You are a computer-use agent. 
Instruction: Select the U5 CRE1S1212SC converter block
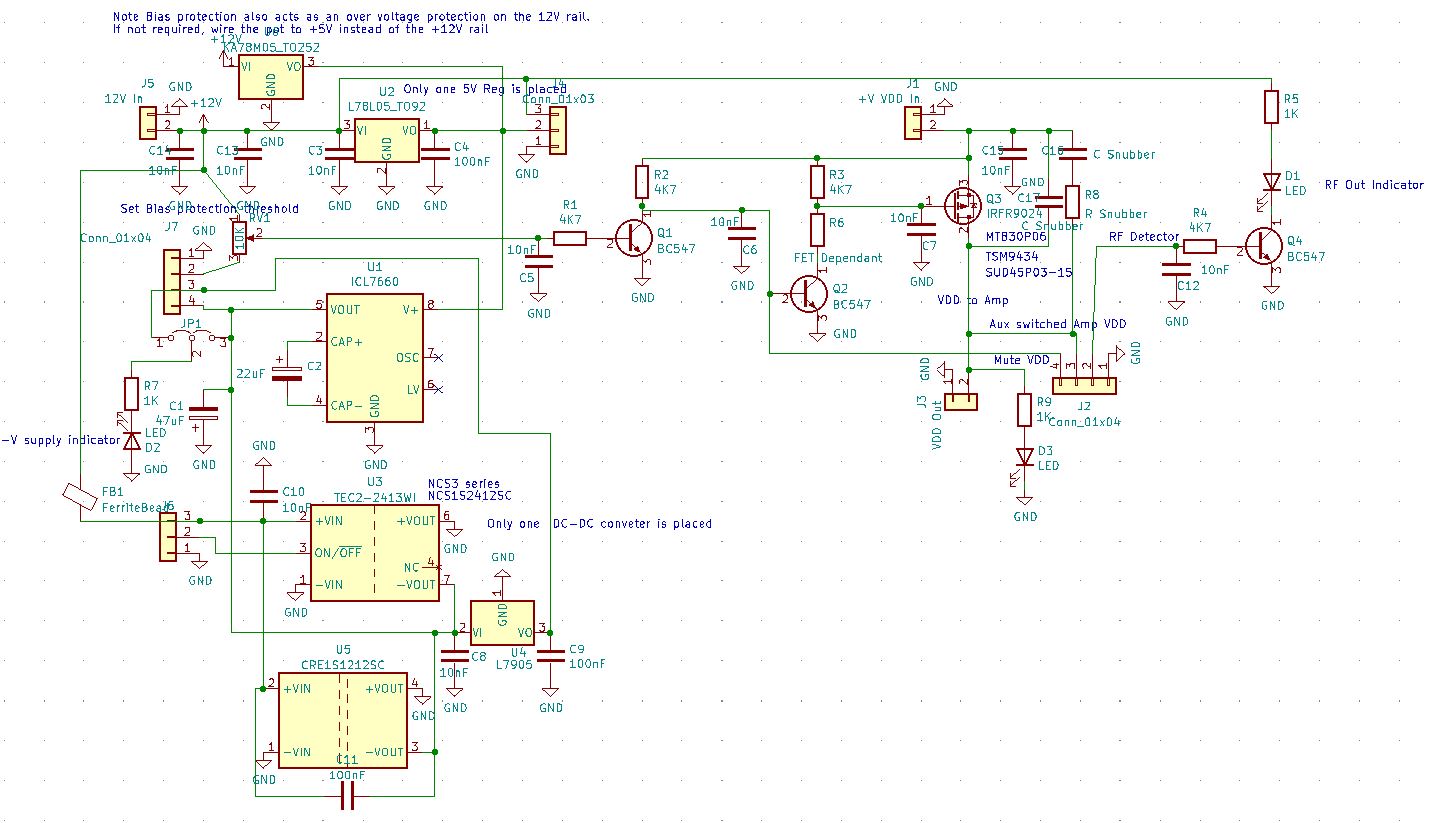tap(341, 719)
